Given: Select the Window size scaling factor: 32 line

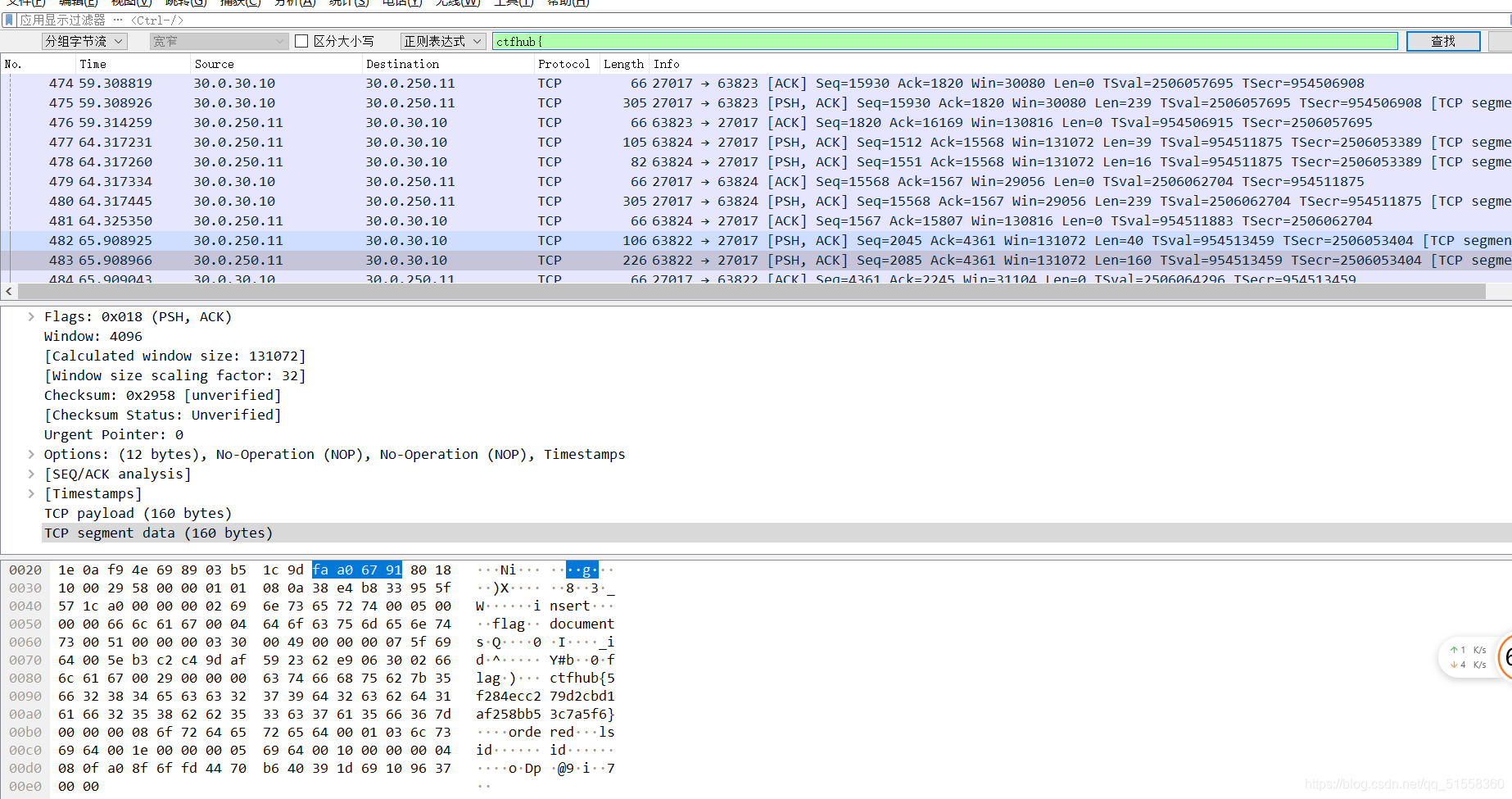Looking at the screenshot, I should pyautogui.click(x=174, y=375).
